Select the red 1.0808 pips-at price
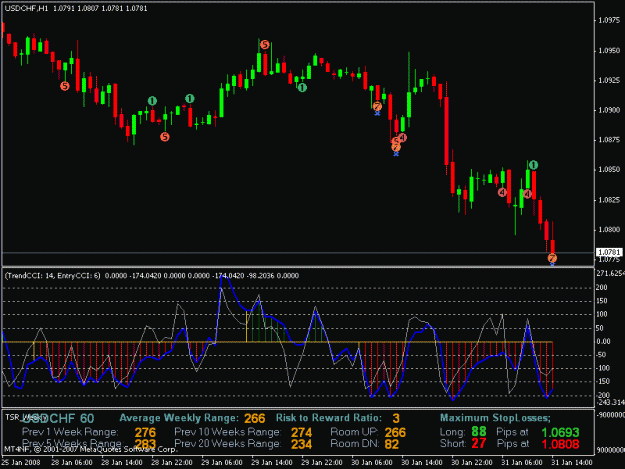This screenshot has width=625, height=469. click(560, 444)
